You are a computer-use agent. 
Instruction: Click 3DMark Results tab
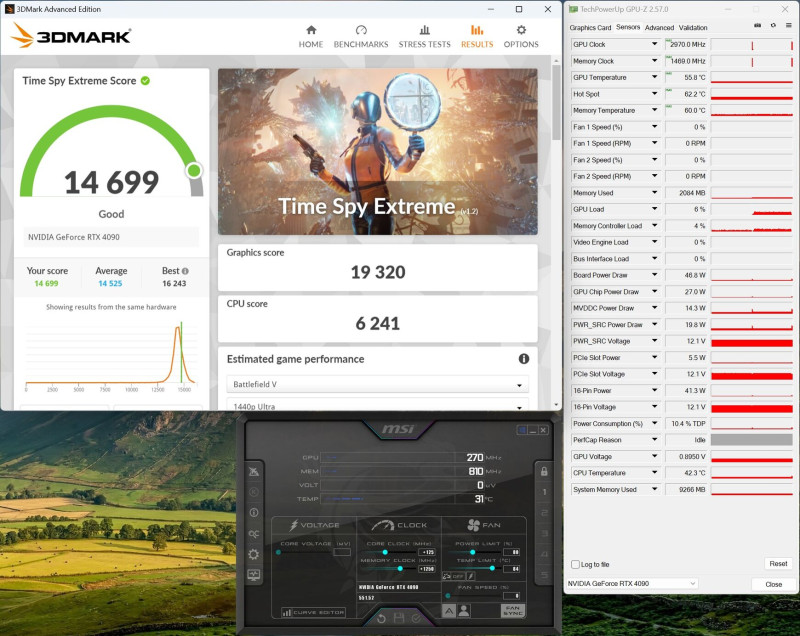click(477, 37)
